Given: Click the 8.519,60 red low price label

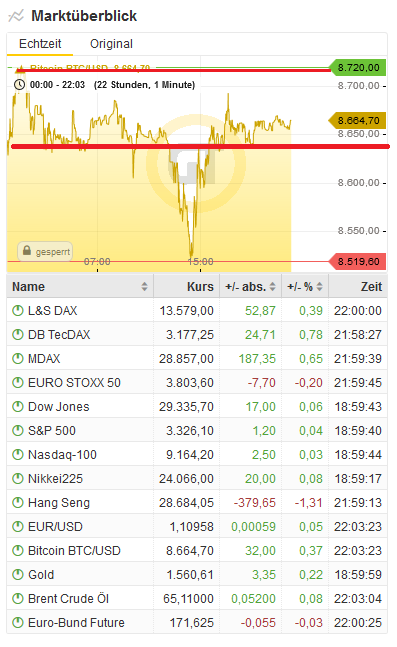Looking at the screenshot, I should (x=358, y=261).
